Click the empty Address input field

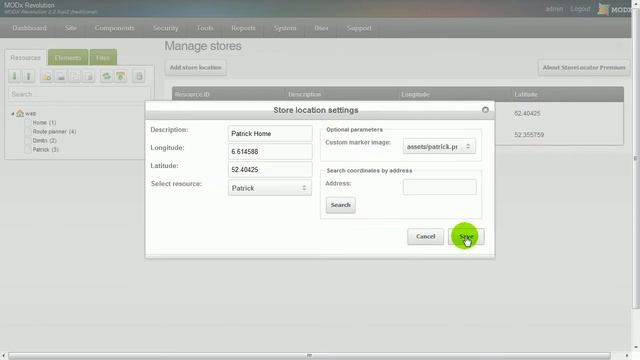pos(440,187)
